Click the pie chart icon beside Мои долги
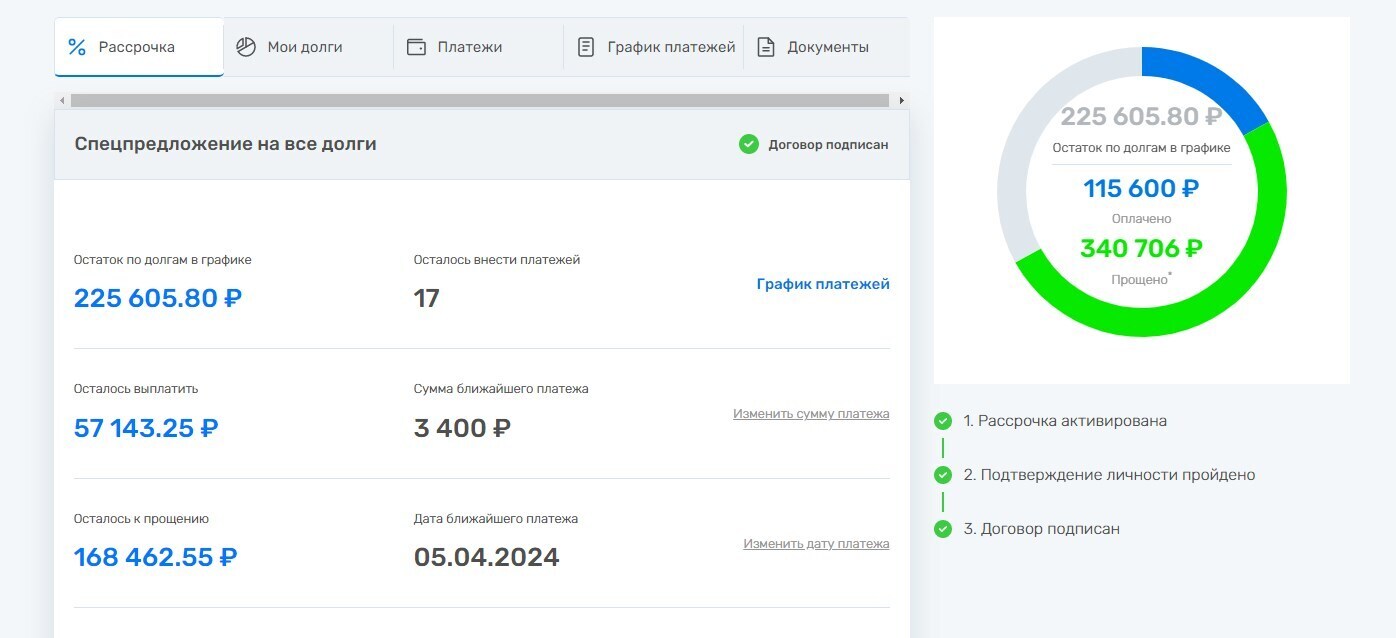This screenshot has width=1396, height=638. (243, 45)
